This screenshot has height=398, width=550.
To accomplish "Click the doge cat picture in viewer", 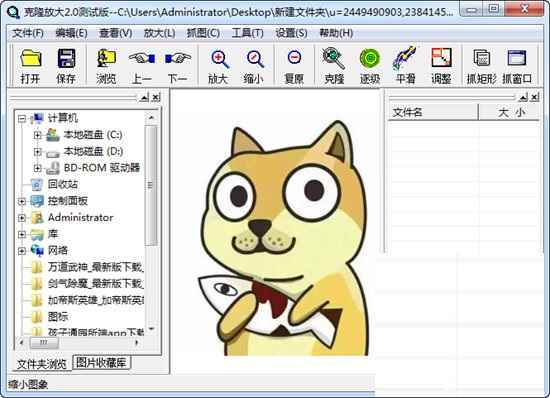I will (284, 238).
